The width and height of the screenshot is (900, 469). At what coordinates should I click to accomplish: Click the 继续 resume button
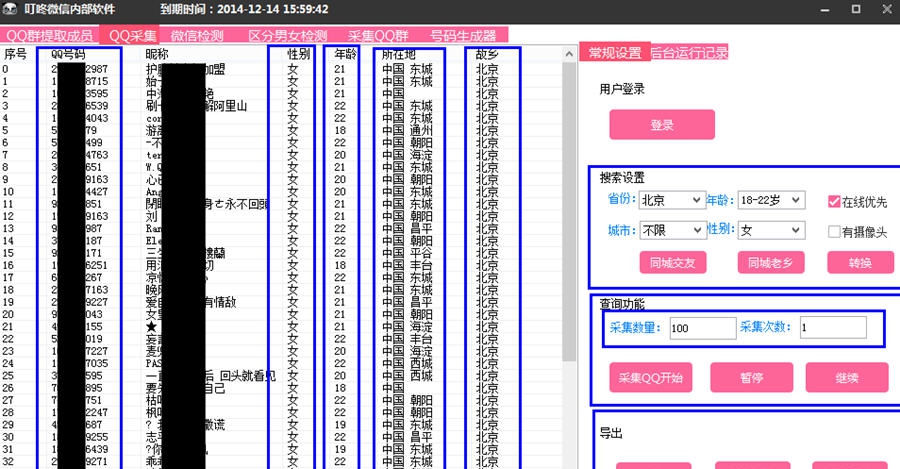(x=847, y=378)
